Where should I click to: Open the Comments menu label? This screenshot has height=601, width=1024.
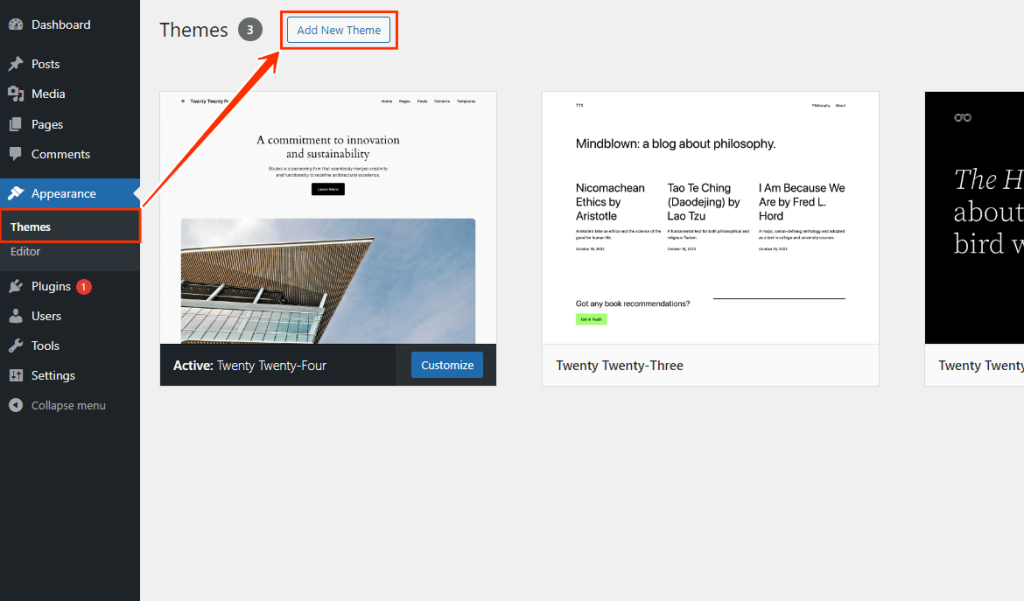tap(61, 154)
